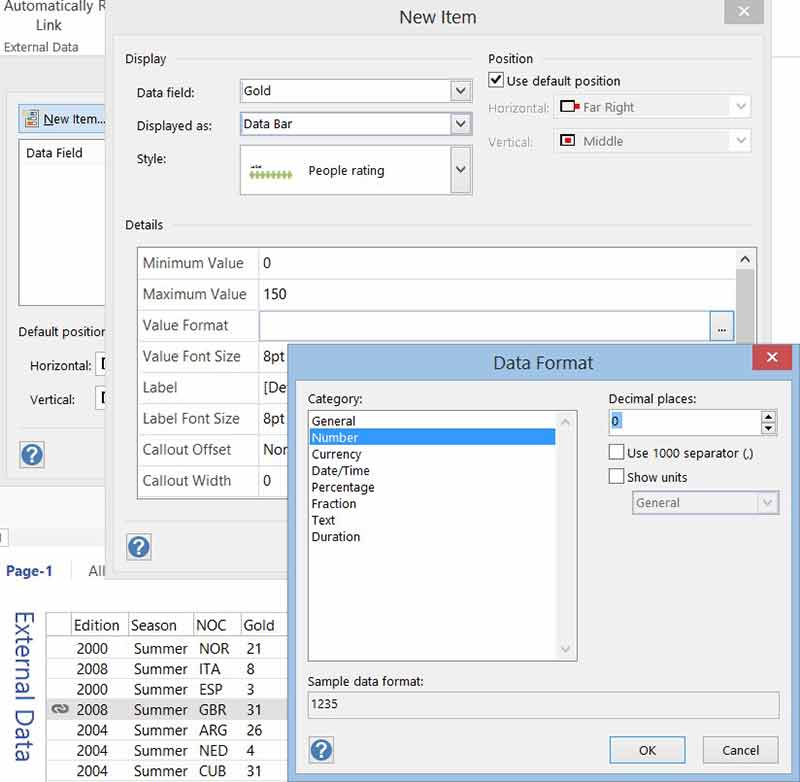This screenshot has height=782, width=800.
Task: Open the Horizontal Far Right dropdown
Action: (x=741, y=107)
